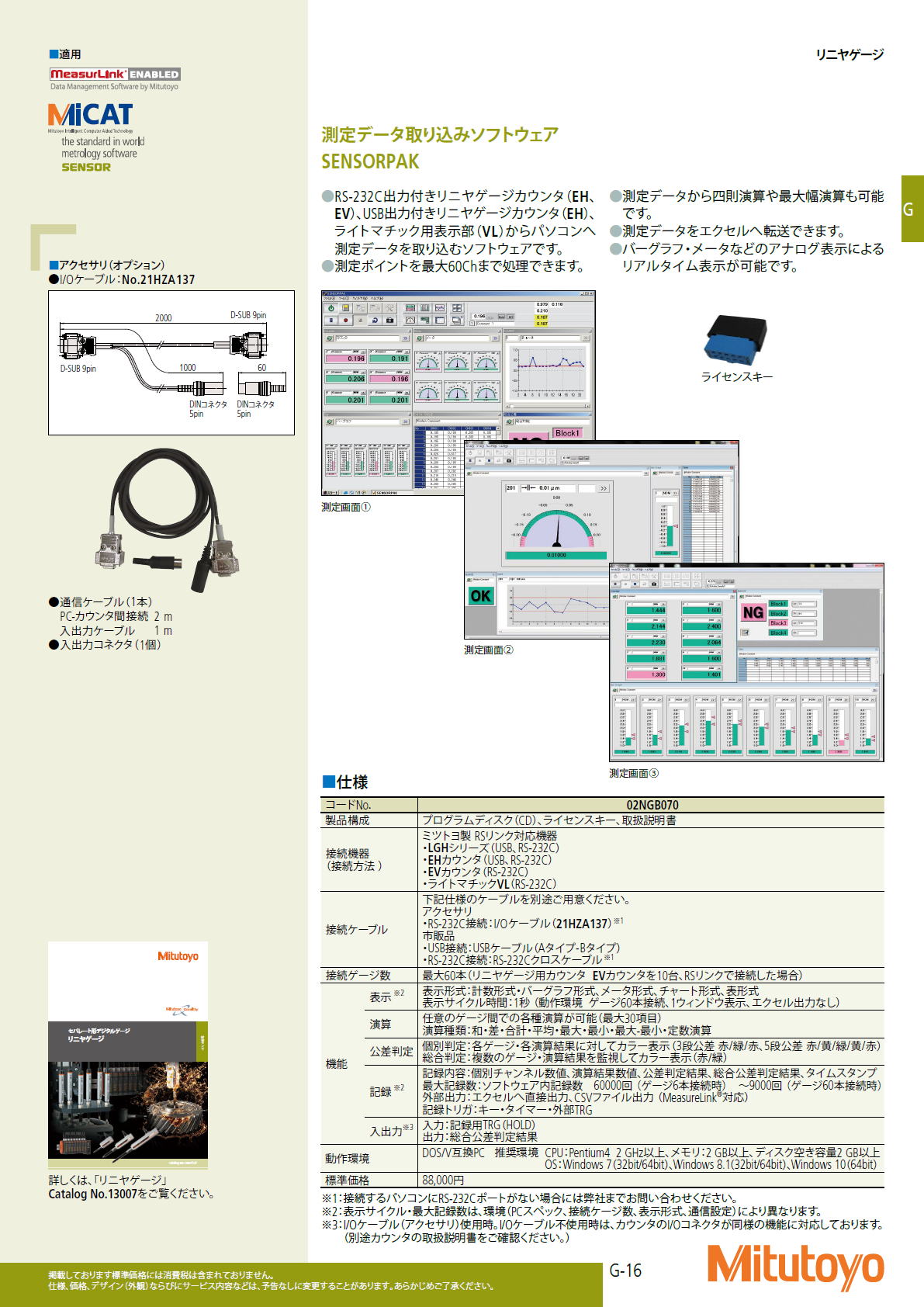Click price 88,000円 in spec table

tap(443, 1180)
